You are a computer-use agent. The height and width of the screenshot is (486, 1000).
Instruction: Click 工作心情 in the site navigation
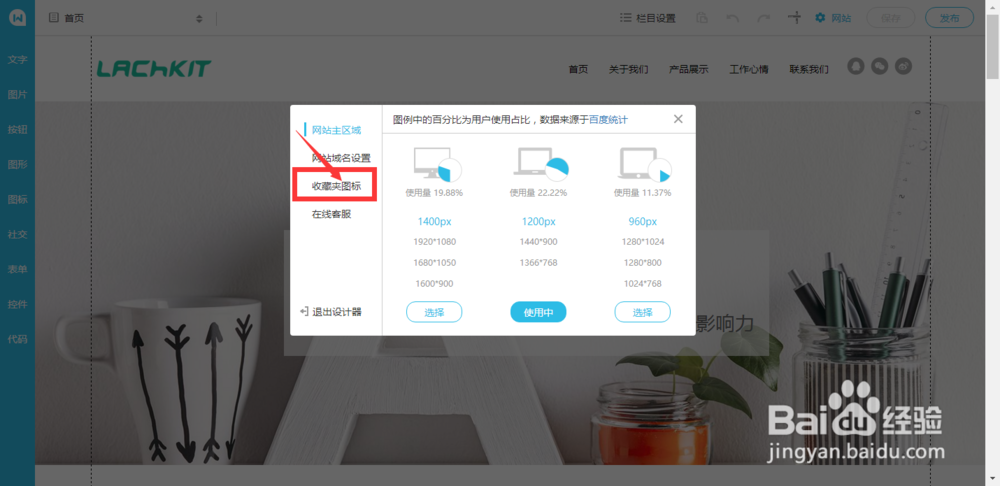[x=749, y=69]
